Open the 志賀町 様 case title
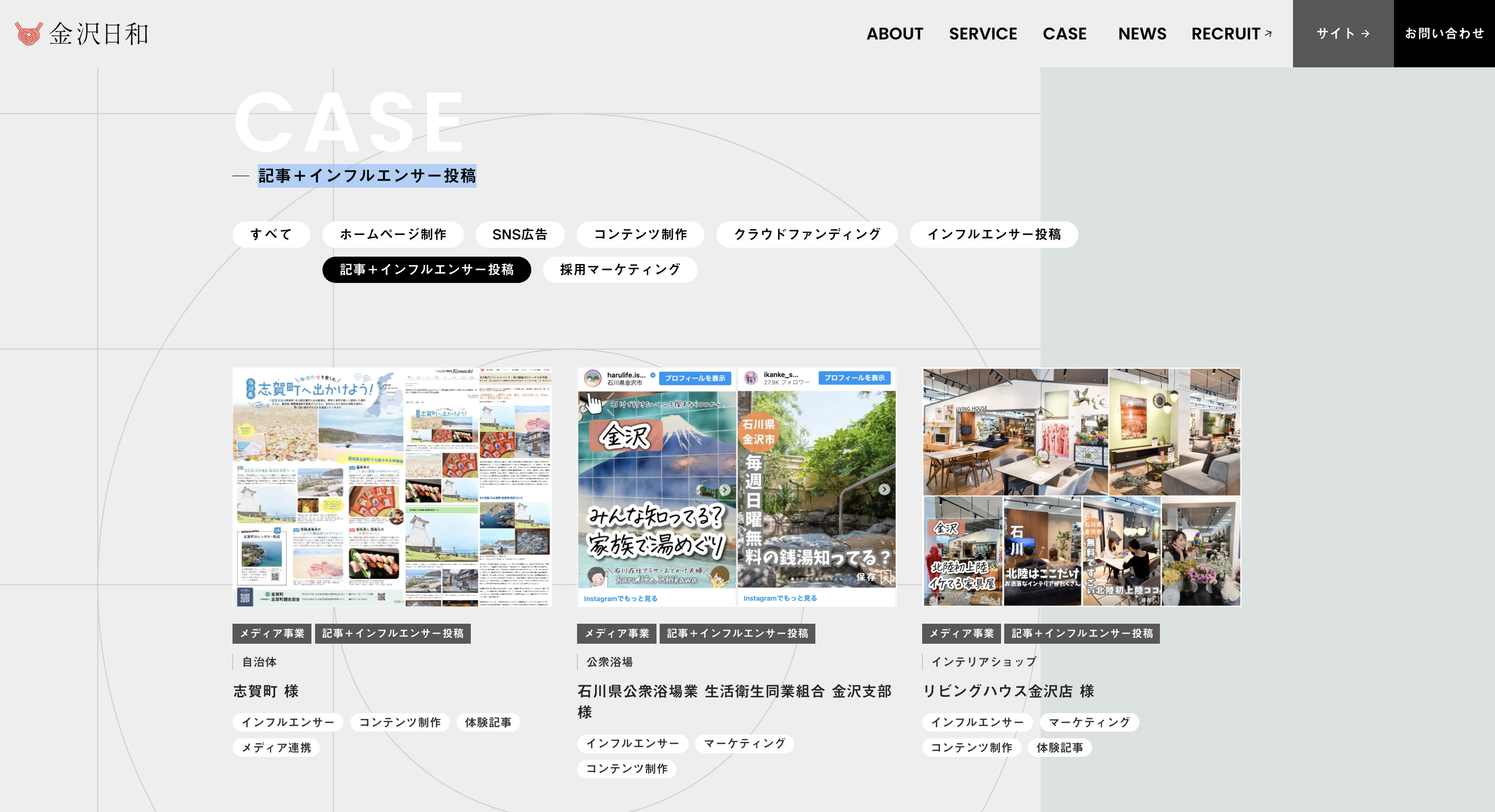 266,691
